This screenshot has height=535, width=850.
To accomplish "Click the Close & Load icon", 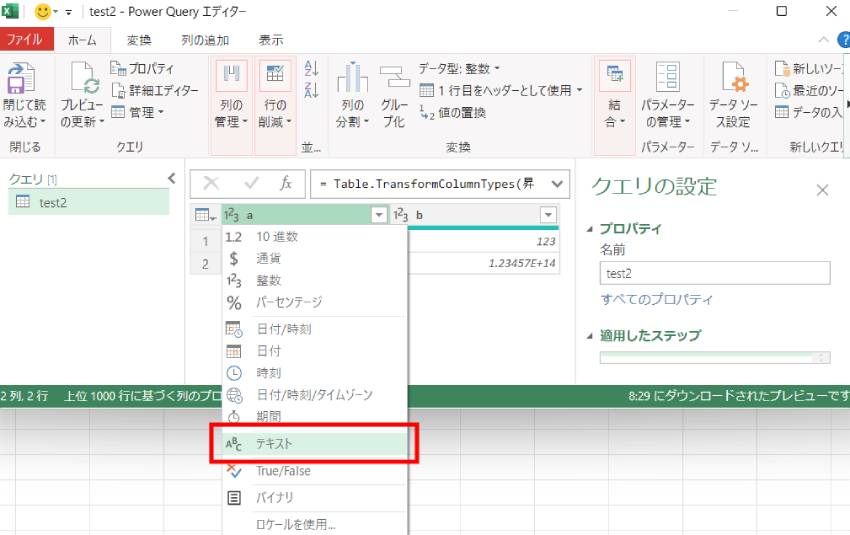I will [21, 77].
